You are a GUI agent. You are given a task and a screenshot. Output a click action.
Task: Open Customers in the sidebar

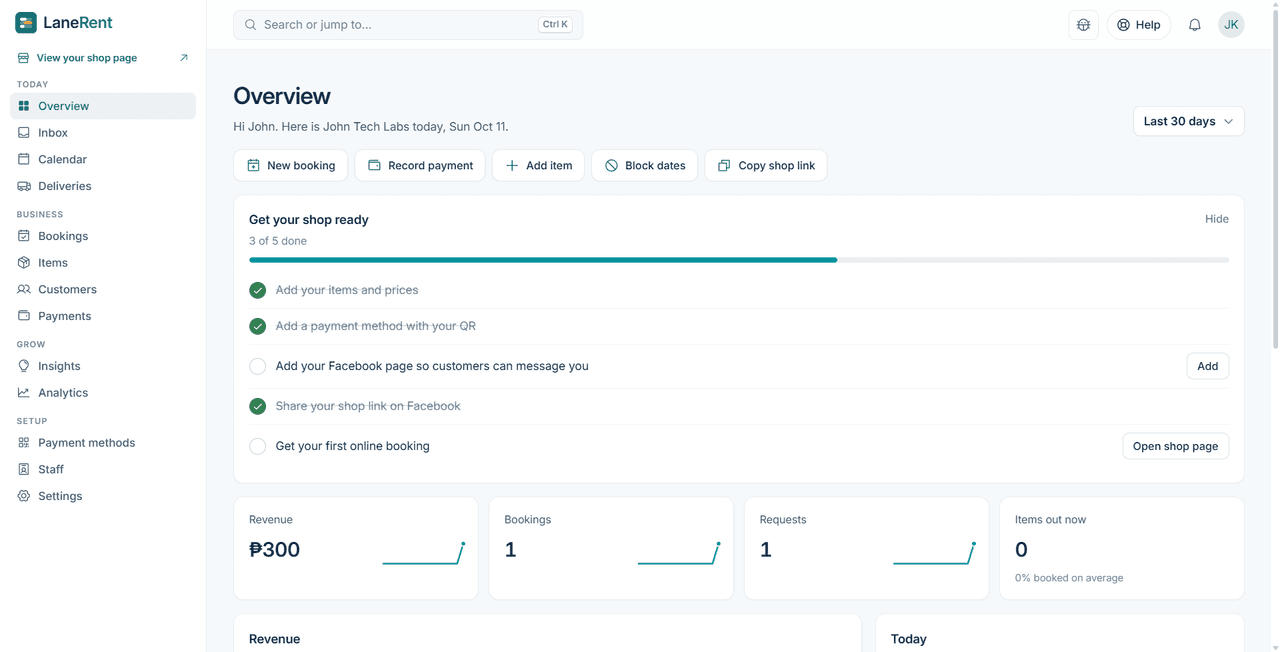tap(103, 289)
